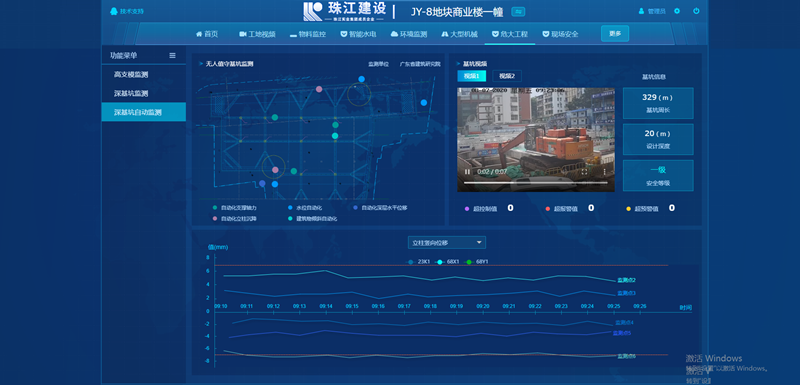This screenshot has width=800, height=385.
Task: Click the 09:25 time axis label
Action: tap(614, 306)
